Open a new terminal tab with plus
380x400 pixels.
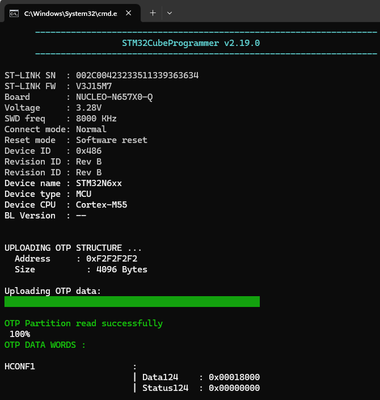[153, 13]
